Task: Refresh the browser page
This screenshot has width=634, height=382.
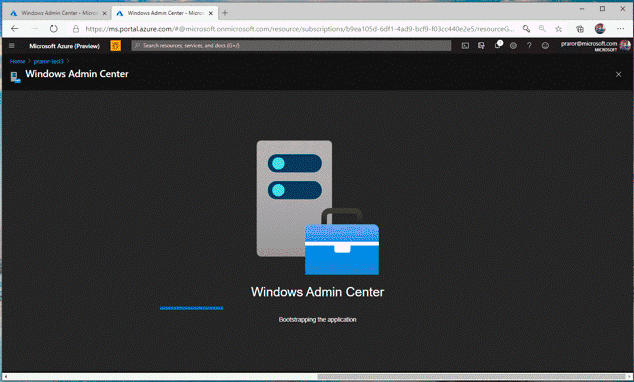Action: (x=53, y=29)
